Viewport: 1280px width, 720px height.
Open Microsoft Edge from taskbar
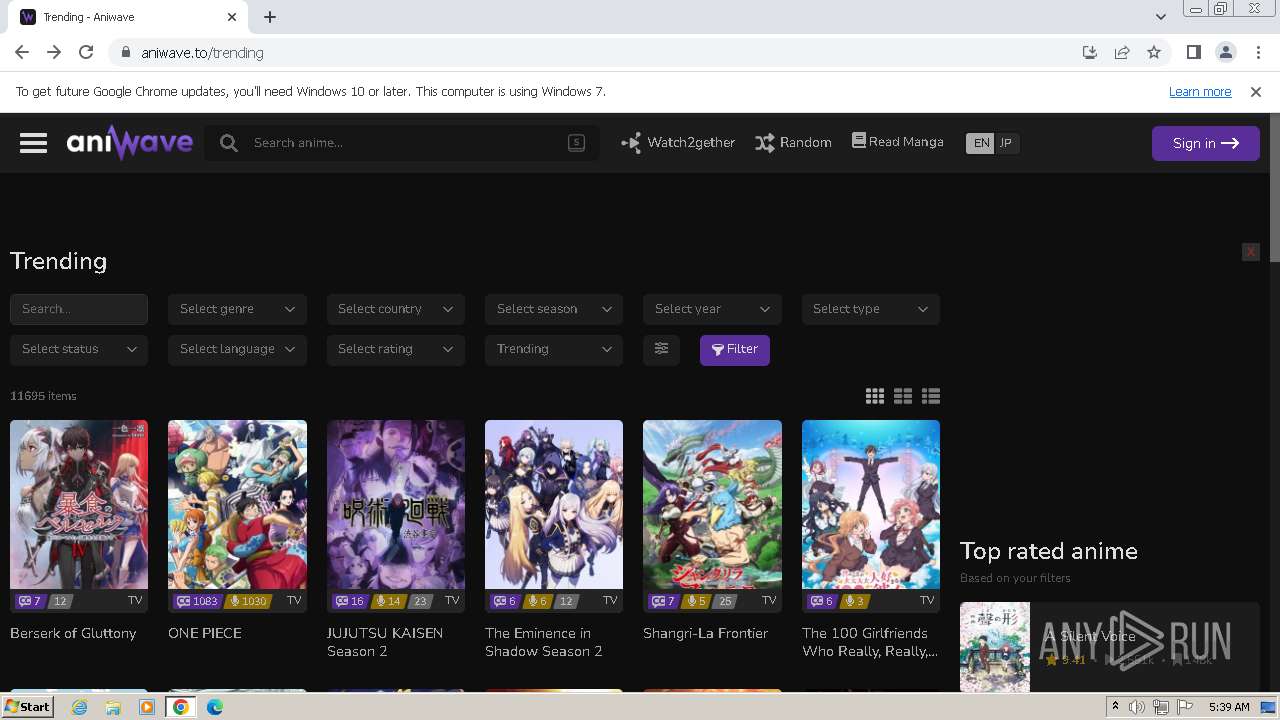[215, 707]
